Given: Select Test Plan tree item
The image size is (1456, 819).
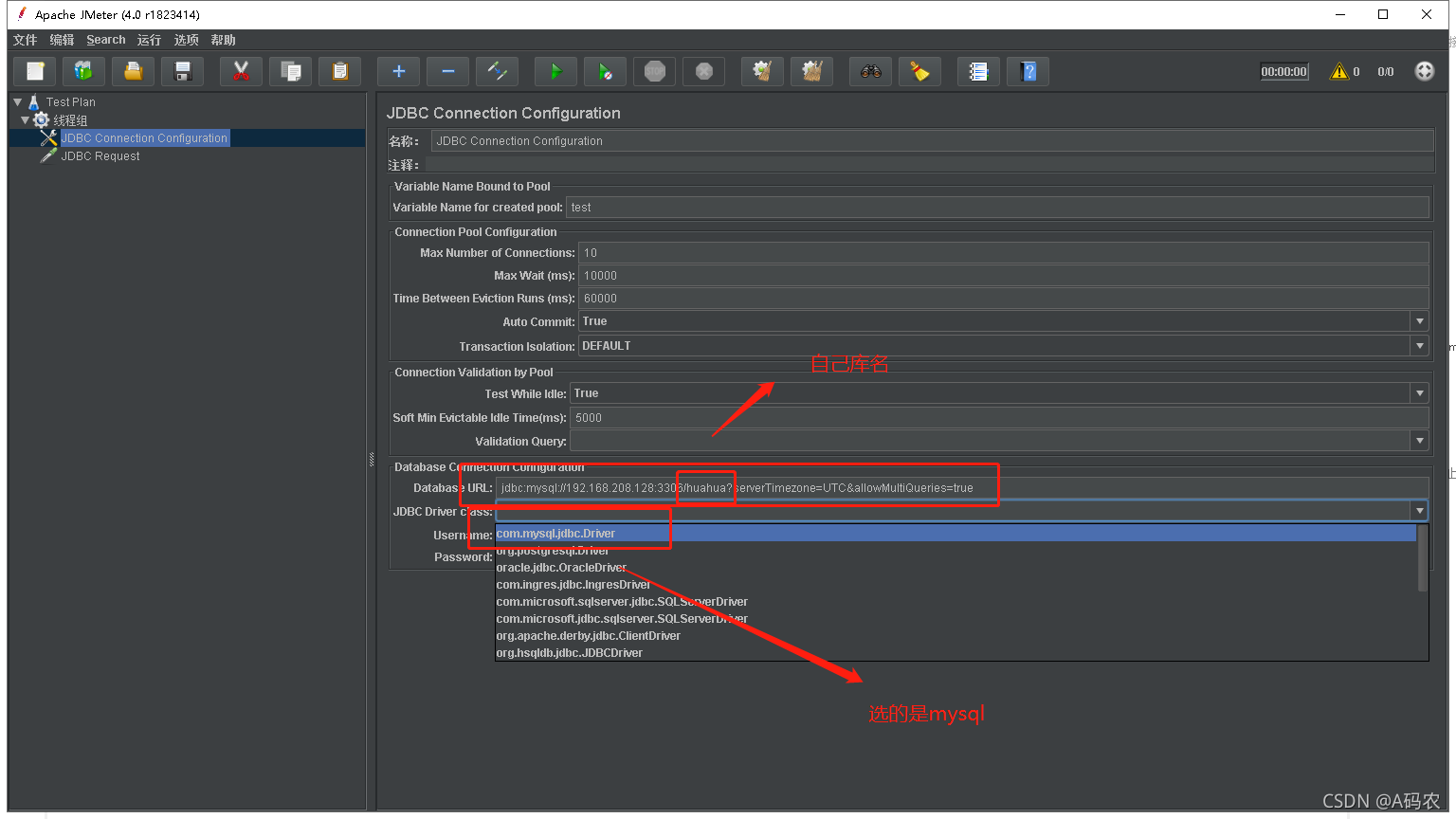Looking at the screenshot, I should tap(71, 101).
